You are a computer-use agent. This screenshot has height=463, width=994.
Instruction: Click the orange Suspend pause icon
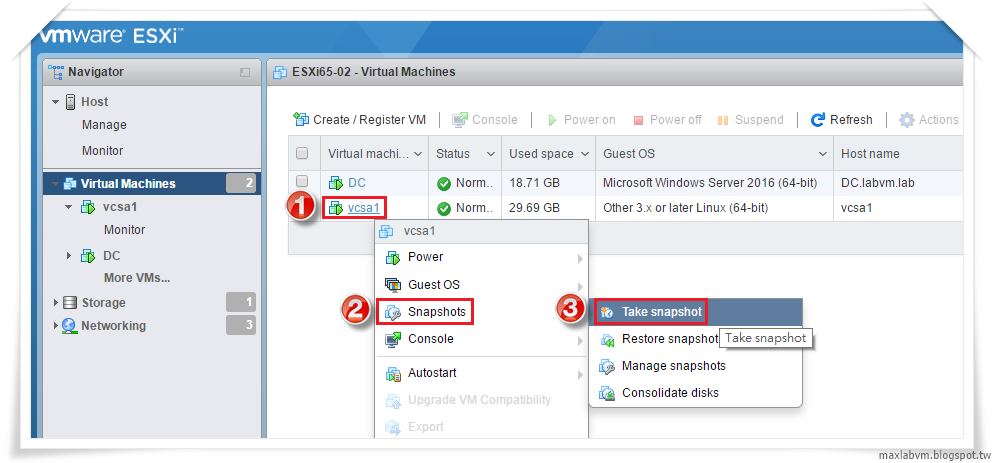pos(723,120)
